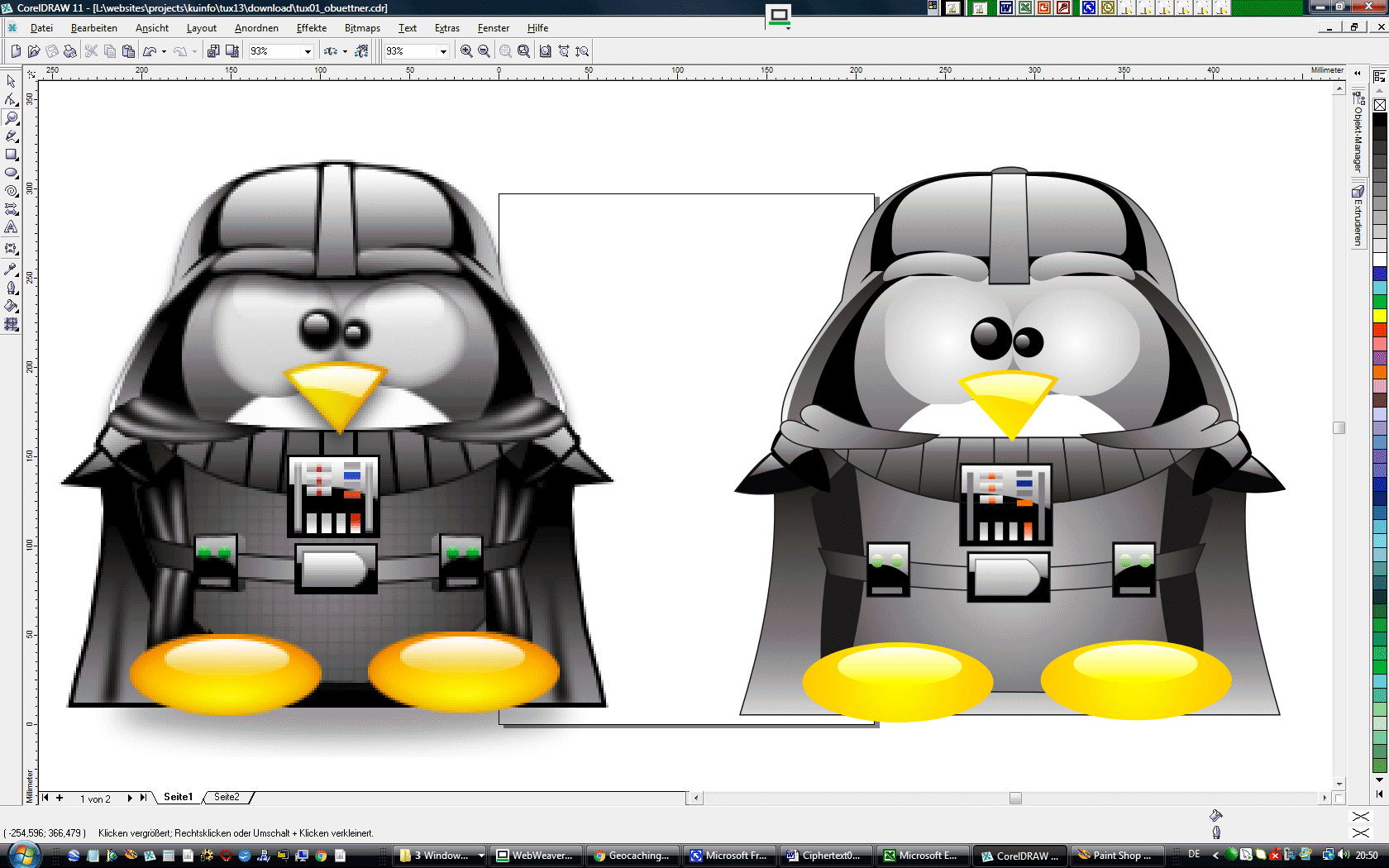
Task: Click the Import icon
Action: coord(213,51)
